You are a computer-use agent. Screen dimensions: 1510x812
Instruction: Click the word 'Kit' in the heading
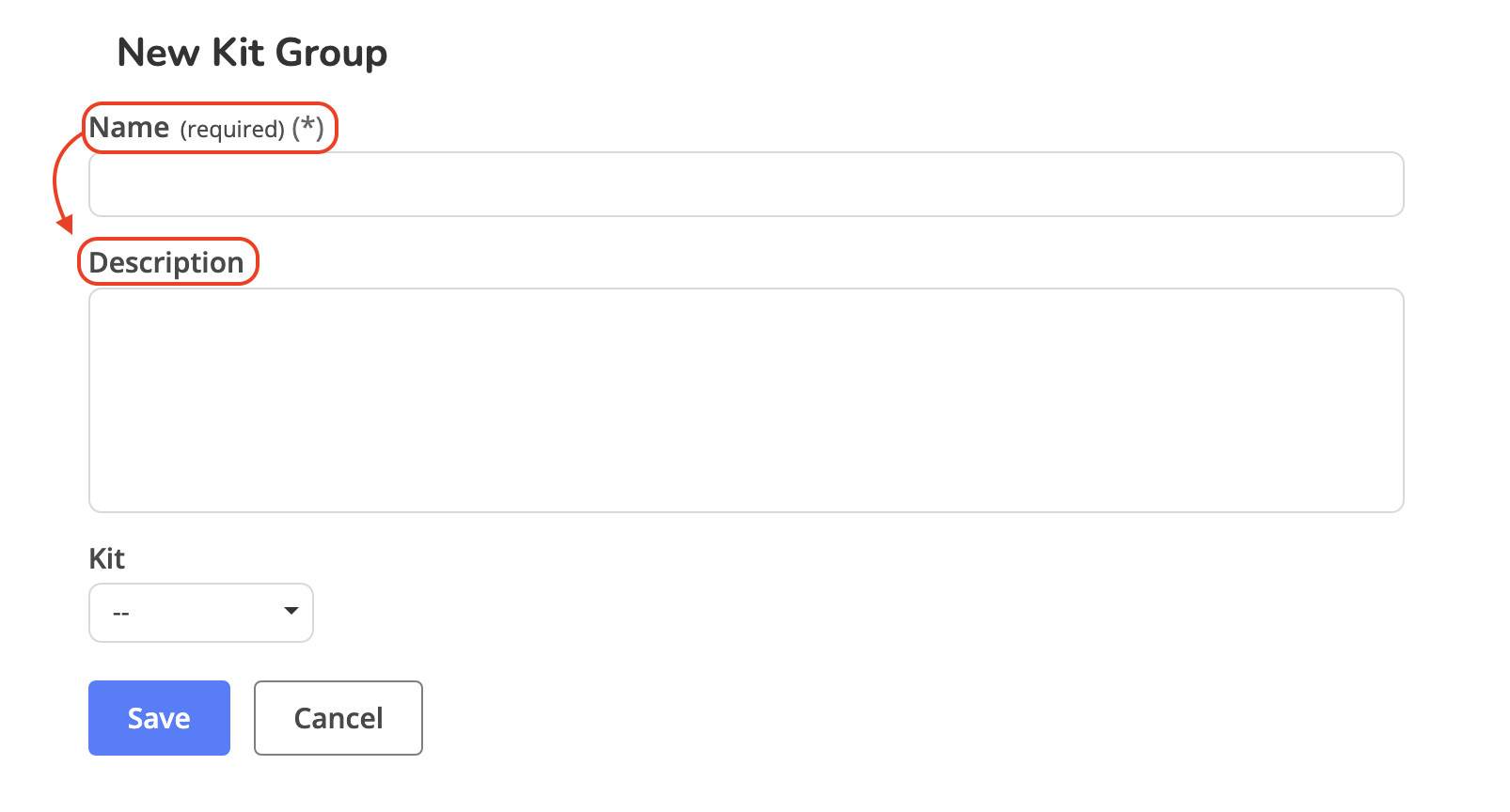tap(238, 53)
